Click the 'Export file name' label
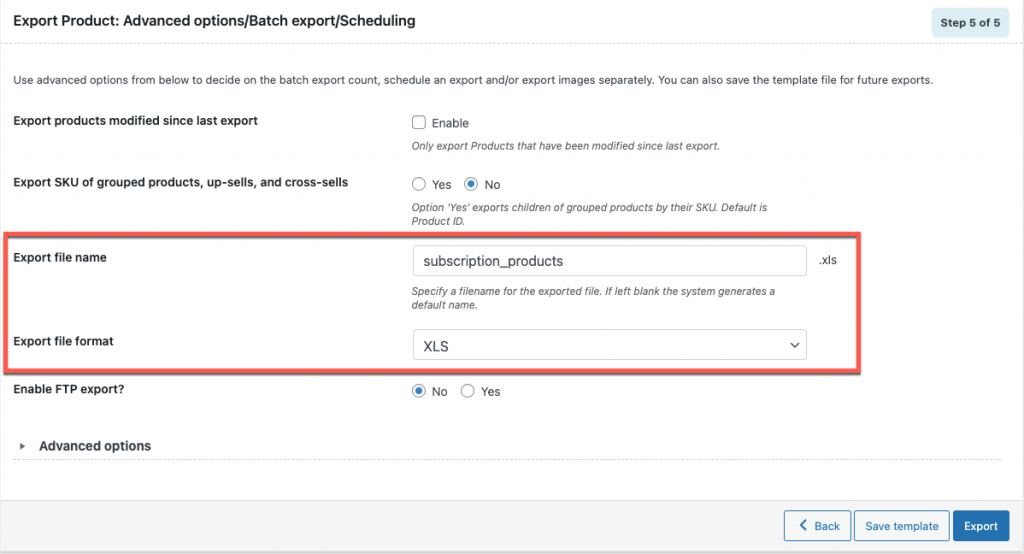1024x554 pixels. pos(59,257)
